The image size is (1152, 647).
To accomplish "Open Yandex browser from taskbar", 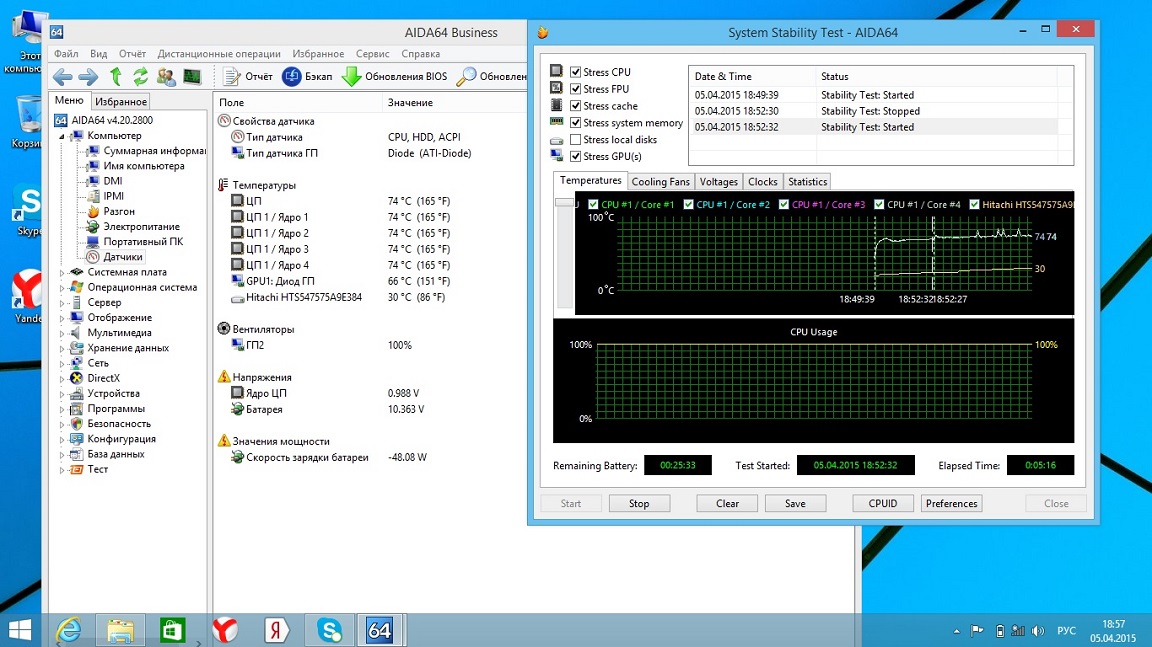I will pos(226,630).
